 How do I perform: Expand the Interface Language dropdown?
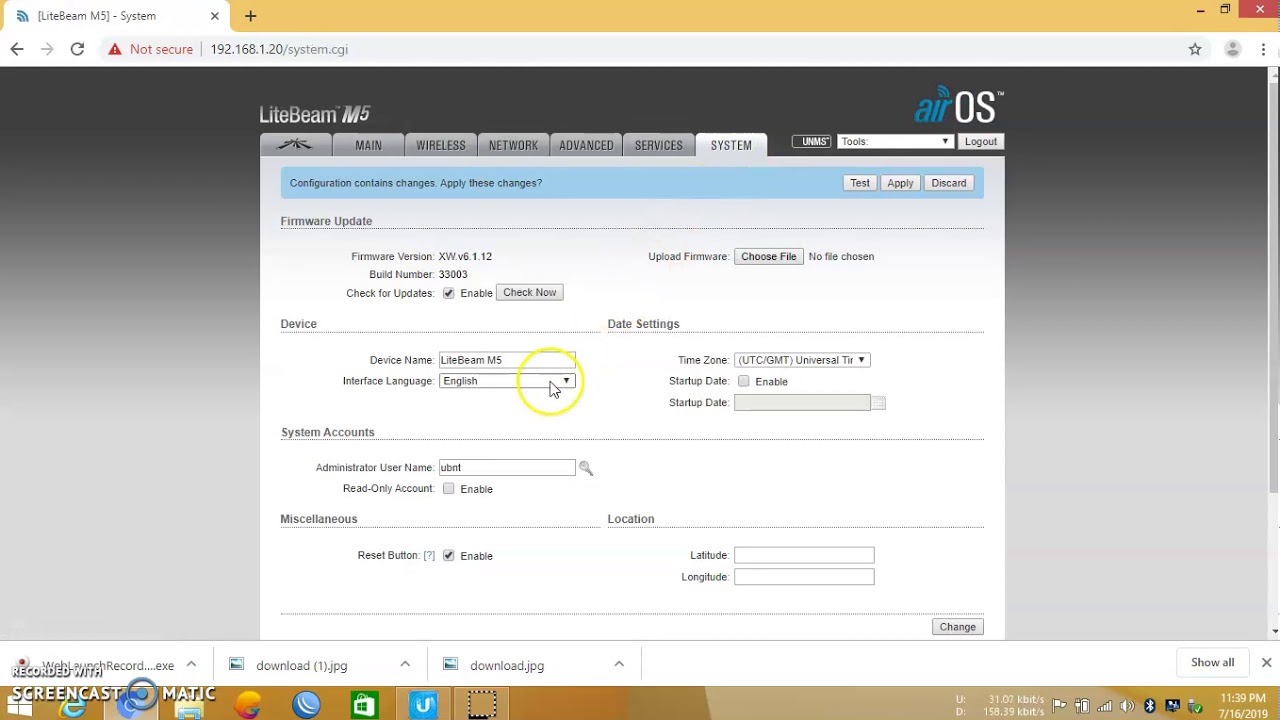507,381
